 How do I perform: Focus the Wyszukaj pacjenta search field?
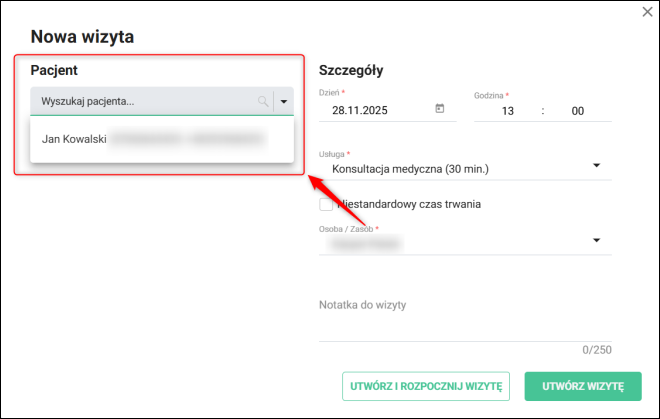[x=140, y=101]
